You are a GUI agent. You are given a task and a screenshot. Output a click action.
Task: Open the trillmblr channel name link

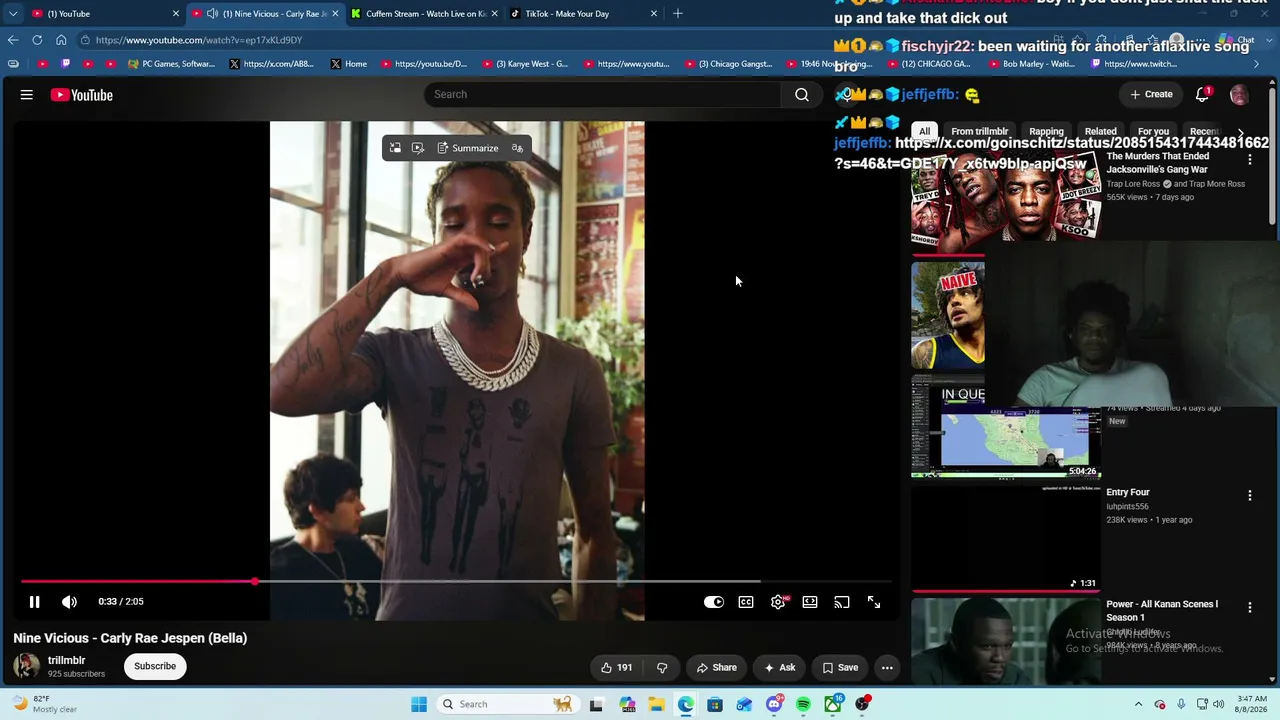point(66,660)
